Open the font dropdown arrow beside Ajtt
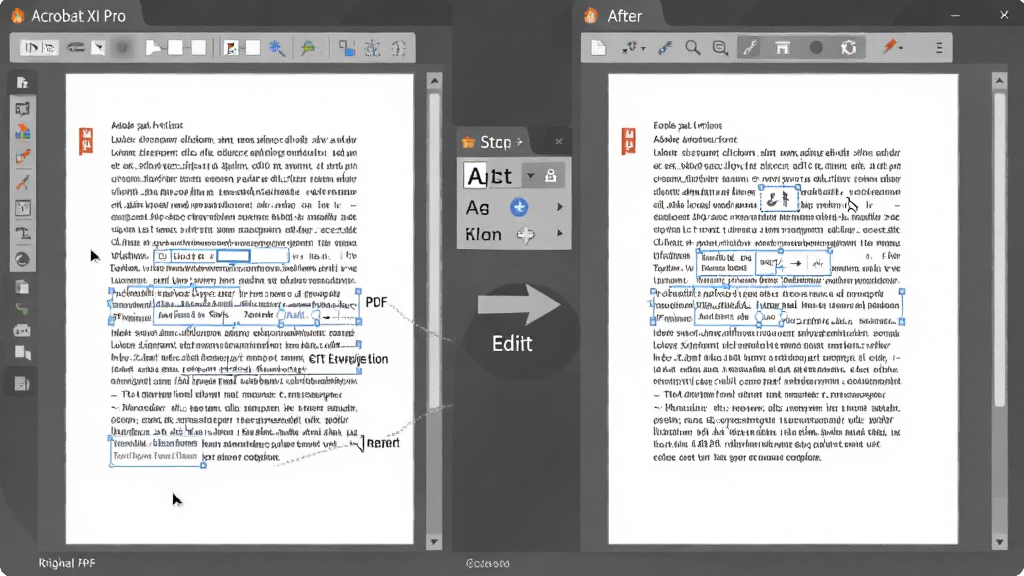1024x576 pixels. [x=530, y=176]
